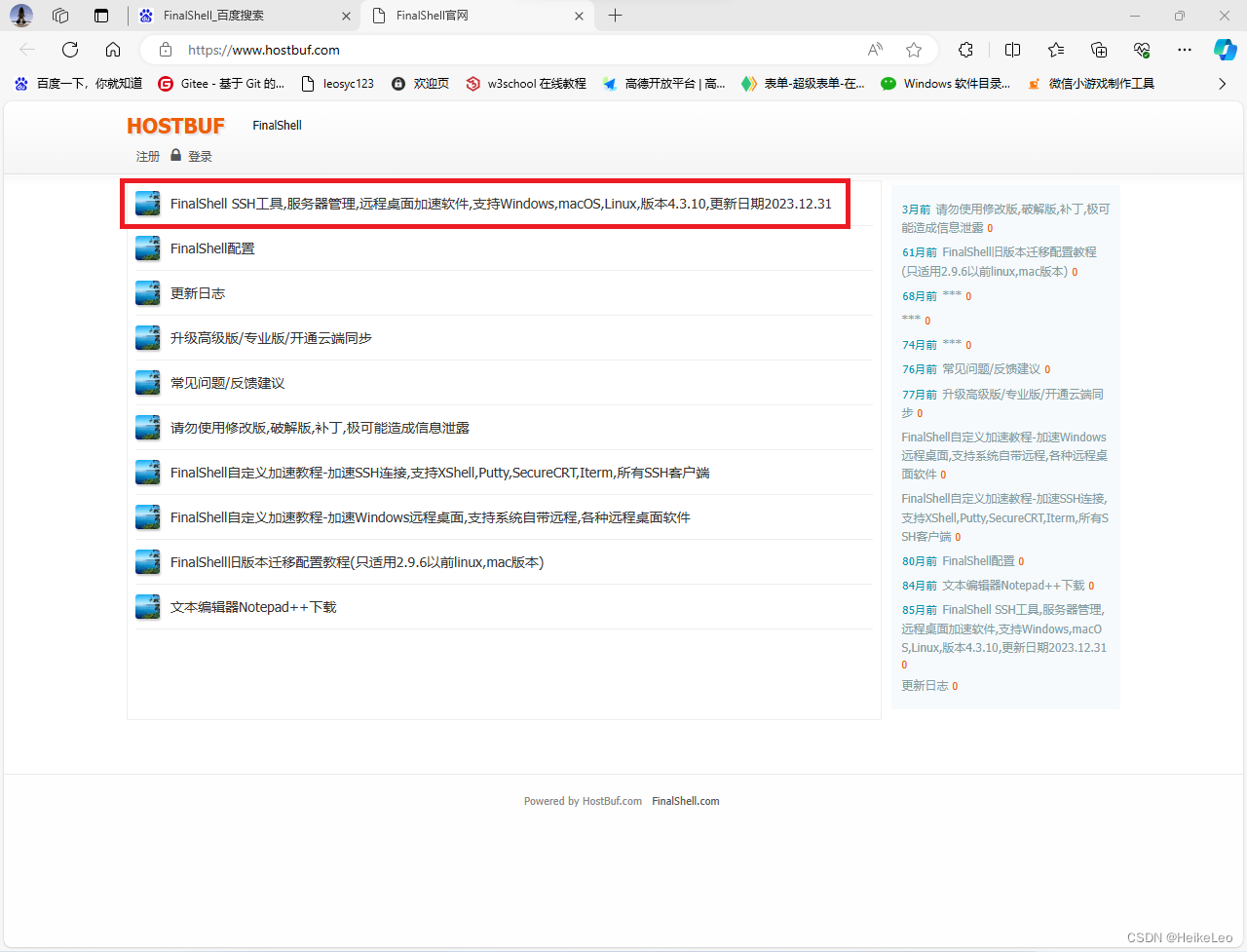Click the read aloud icon in address bar
1247x952 pixels.
(x=875, y=50)
